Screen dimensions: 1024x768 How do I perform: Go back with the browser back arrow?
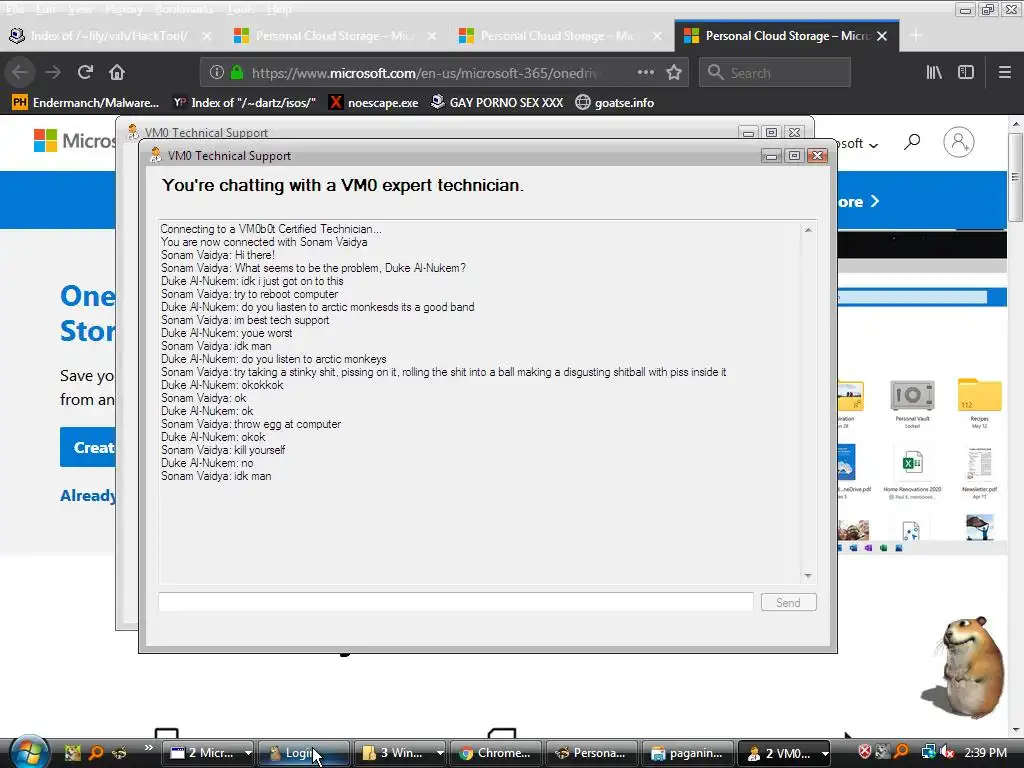20,72
